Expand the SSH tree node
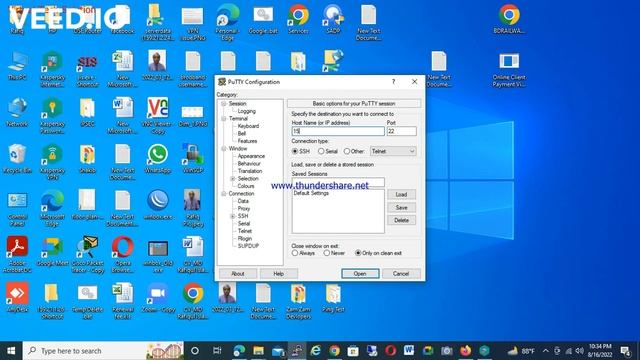640x360 pixels. [x=233, y=216]
